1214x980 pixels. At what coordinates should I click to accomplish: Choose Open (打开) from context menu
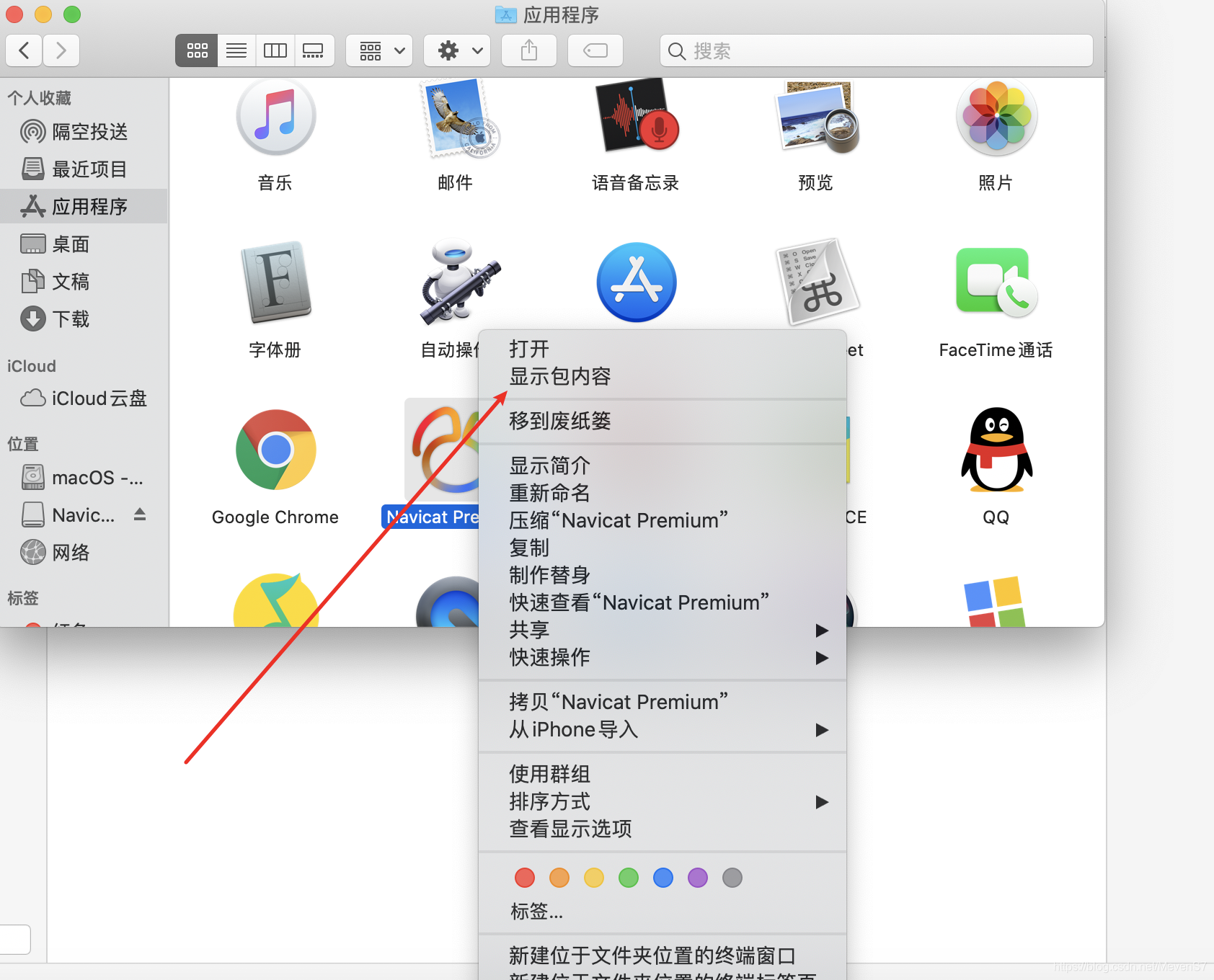tap(663, 349)
